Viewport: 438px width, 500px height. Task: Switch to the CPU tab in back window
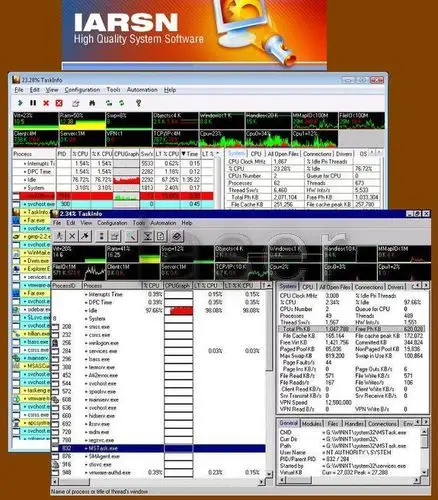tap(256, 154)
